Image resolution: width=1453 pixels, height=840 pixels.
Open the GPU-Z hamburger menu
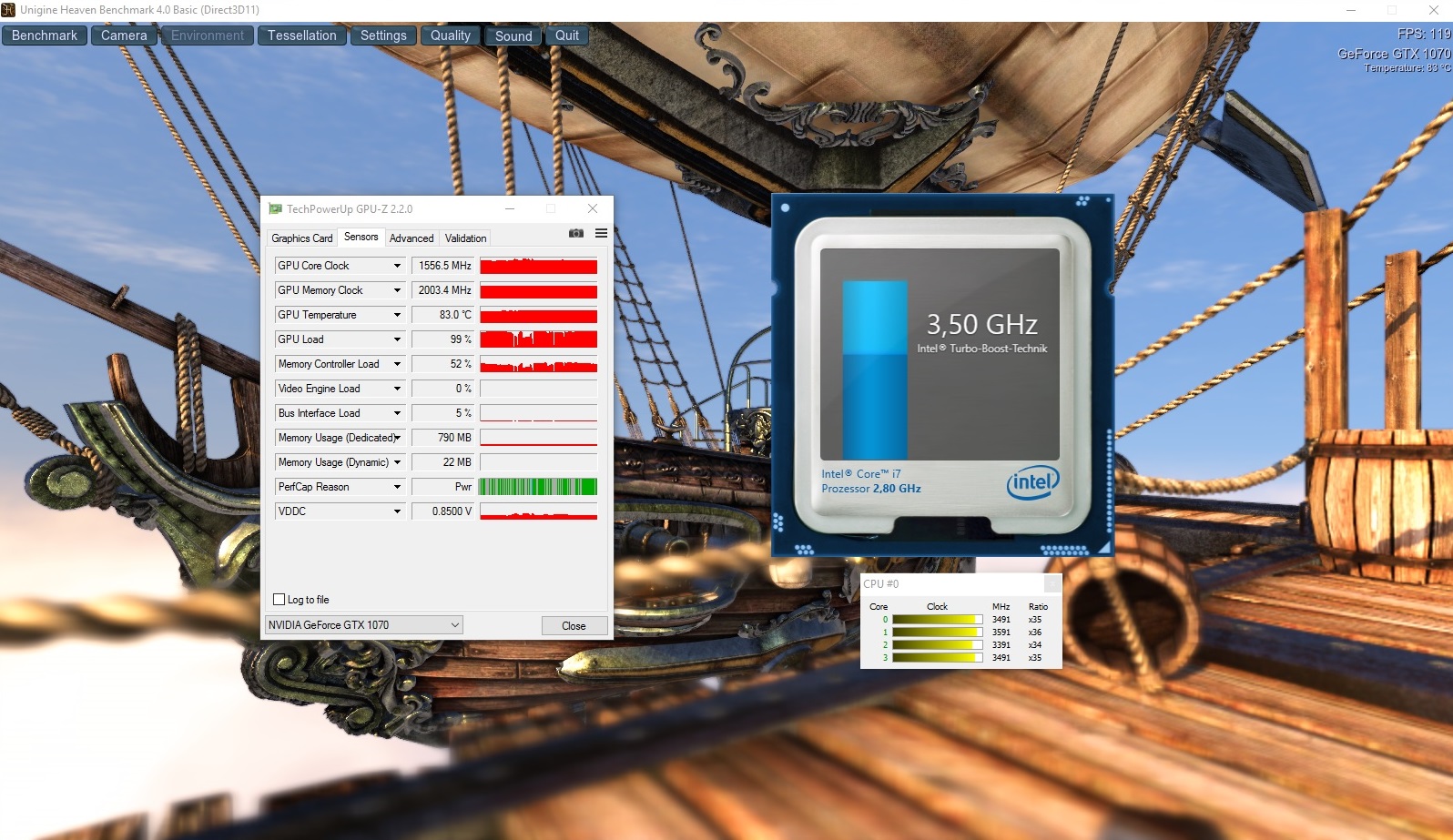601,234
